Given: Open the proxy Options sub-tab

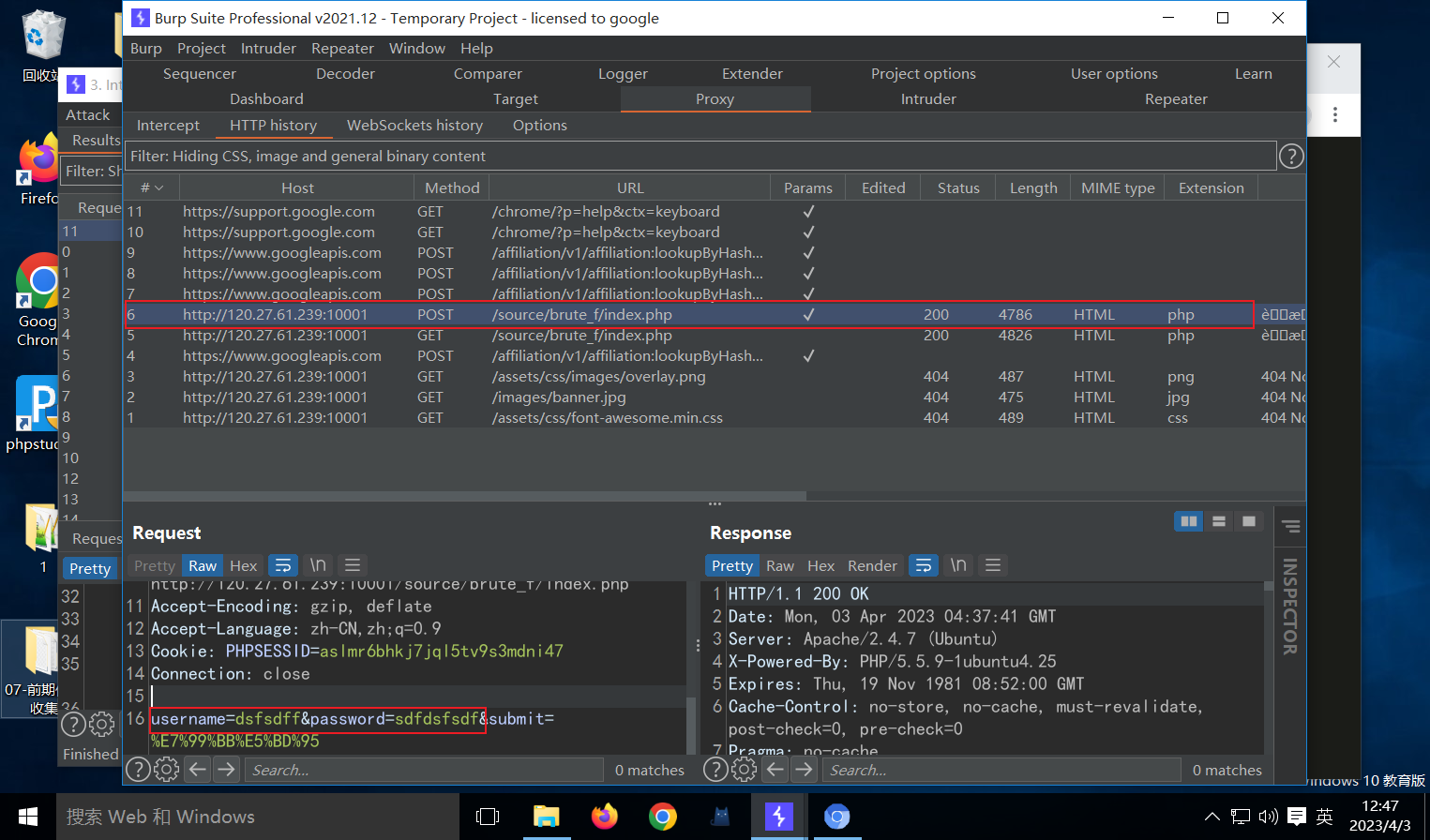Looking at the screenshot, I should 540,126.
